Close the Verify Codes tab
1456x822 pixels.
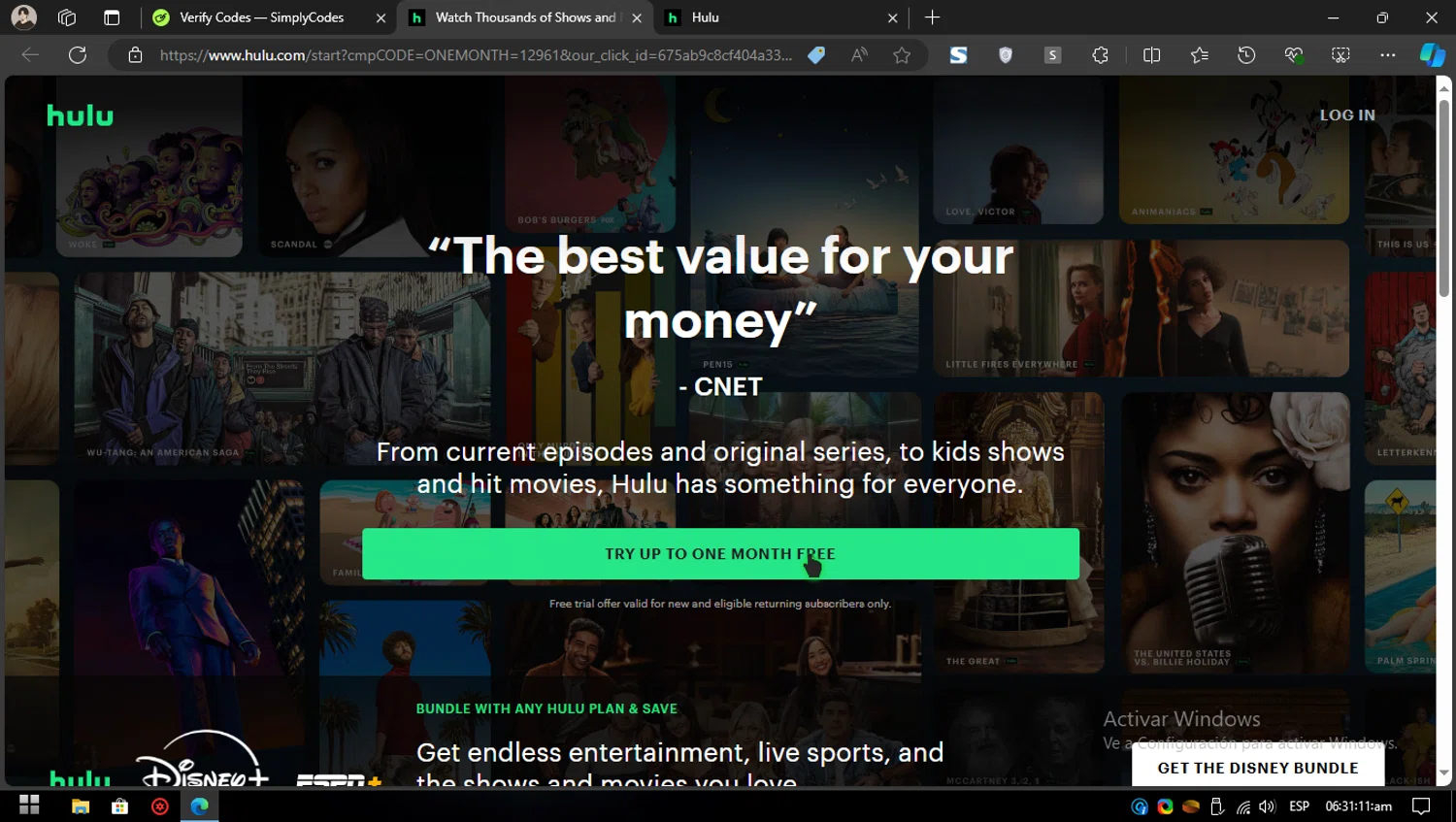[381, 17]
